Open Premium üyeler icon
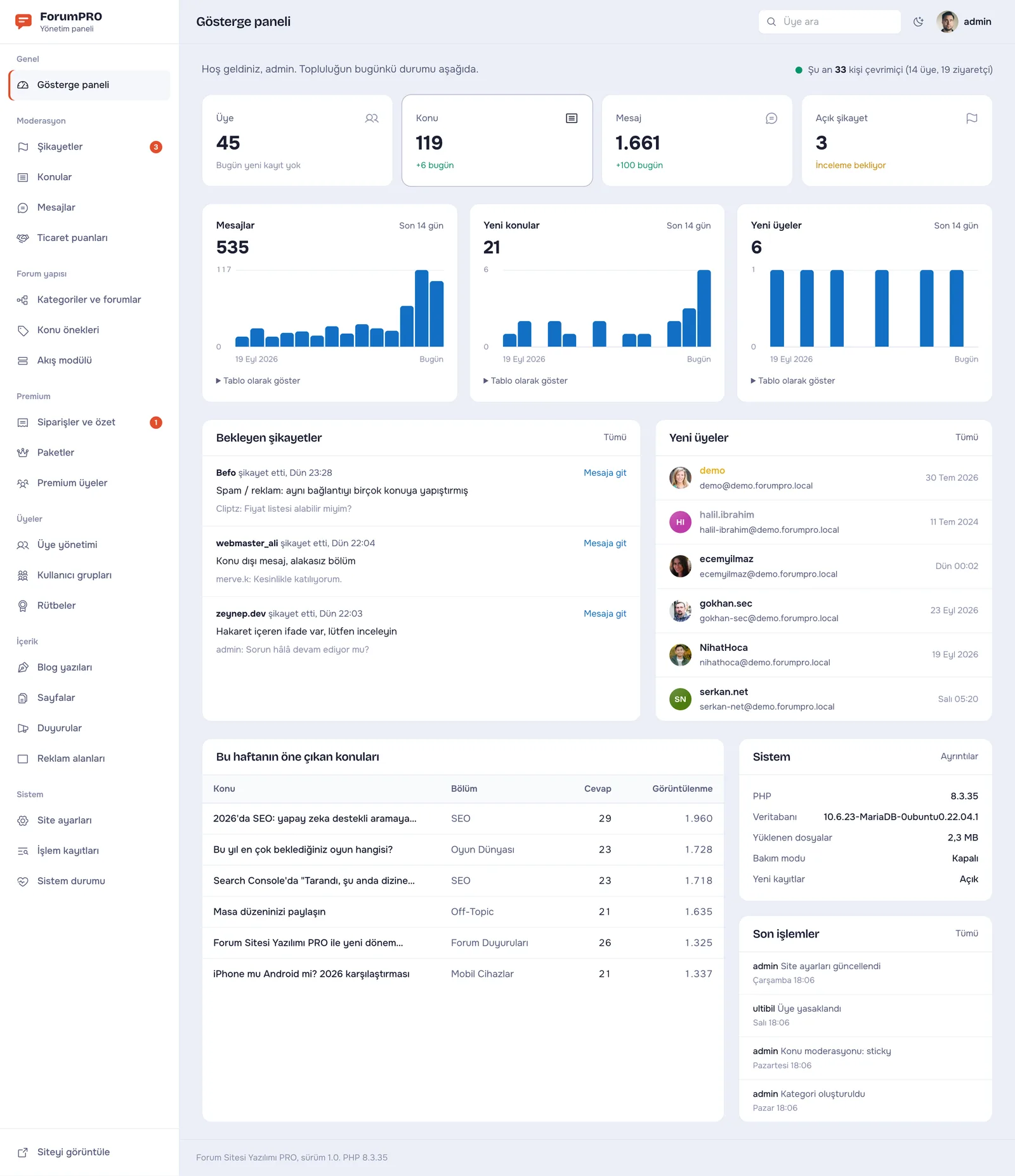The image size is (1015, 1176). (23, 483)
